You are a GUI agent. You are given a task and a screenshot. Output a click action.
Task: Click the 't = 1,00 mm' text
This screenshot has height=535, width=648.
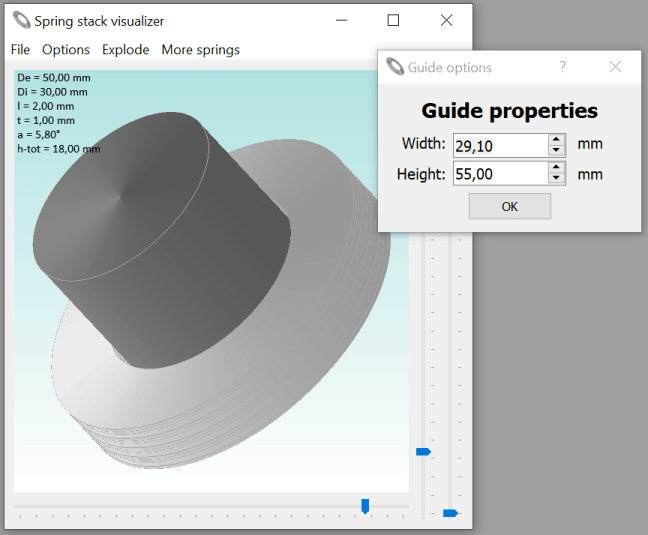tap(46, 120)
